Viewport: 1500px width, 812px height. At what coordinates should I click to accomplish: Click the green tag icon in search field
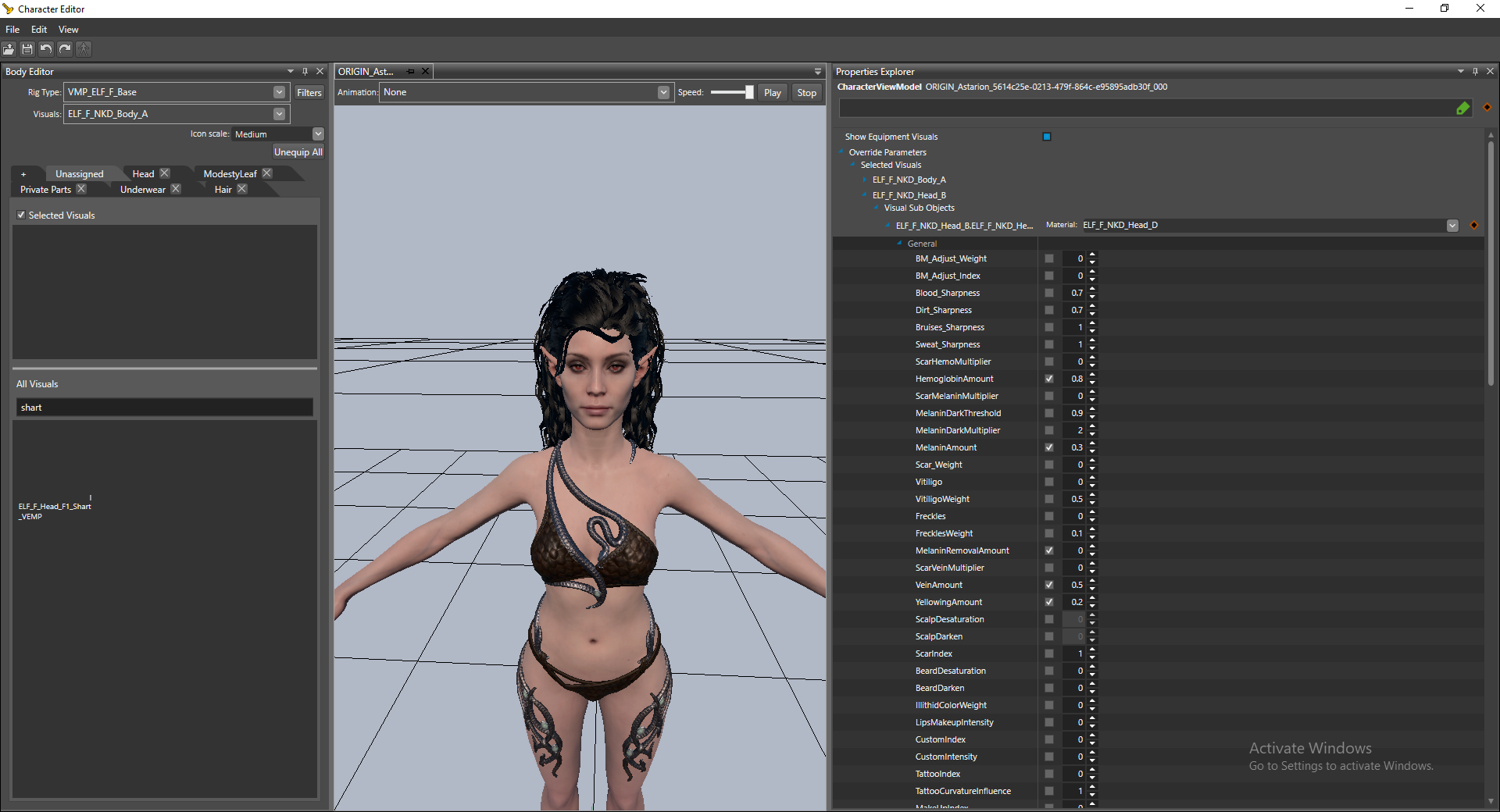pyautogui.click(x=1463, y=109)
